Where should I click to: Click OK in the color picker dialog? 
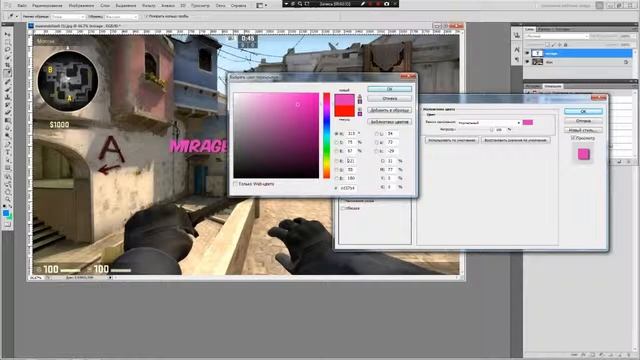tap(389, 89)
